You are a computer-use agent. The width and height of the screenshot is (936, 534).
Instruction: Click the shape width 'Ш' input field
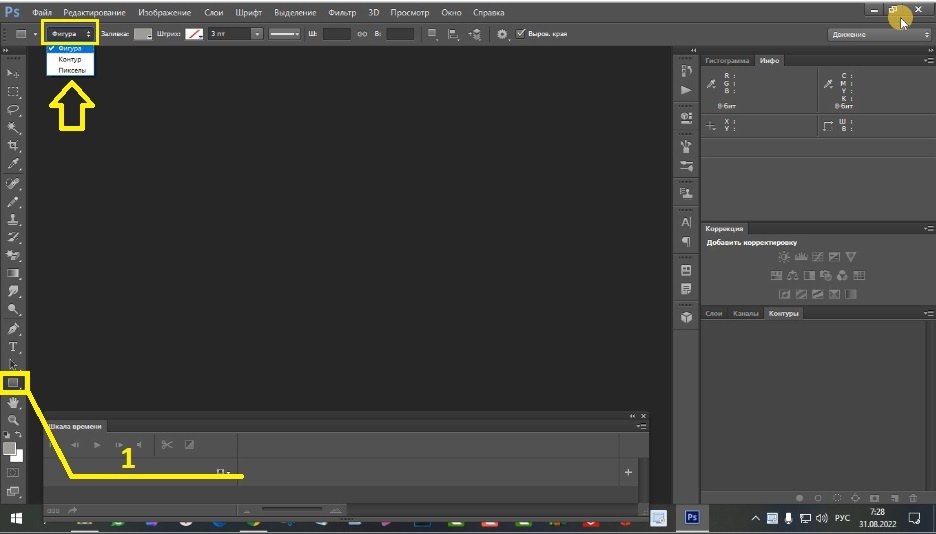[337, 34]
